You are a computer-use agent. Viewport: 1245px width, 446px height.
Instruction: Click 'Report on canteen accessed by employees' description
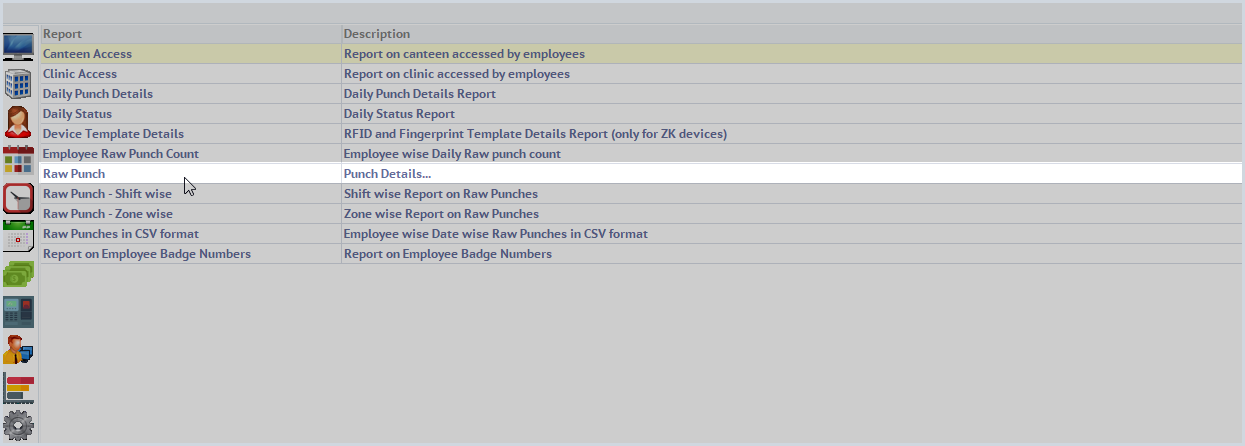click(464, 54)
